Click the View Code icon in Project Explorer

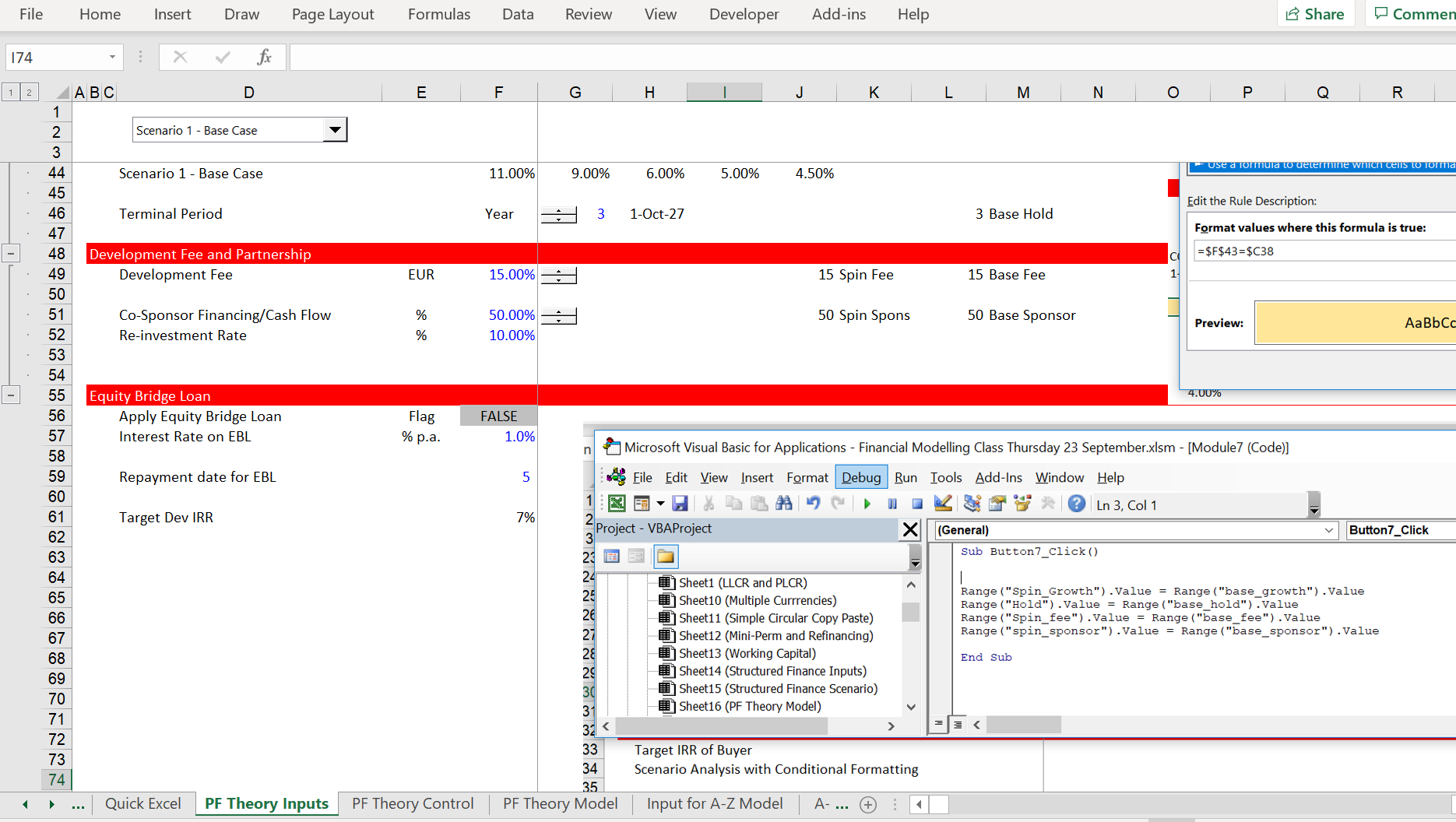612,556
